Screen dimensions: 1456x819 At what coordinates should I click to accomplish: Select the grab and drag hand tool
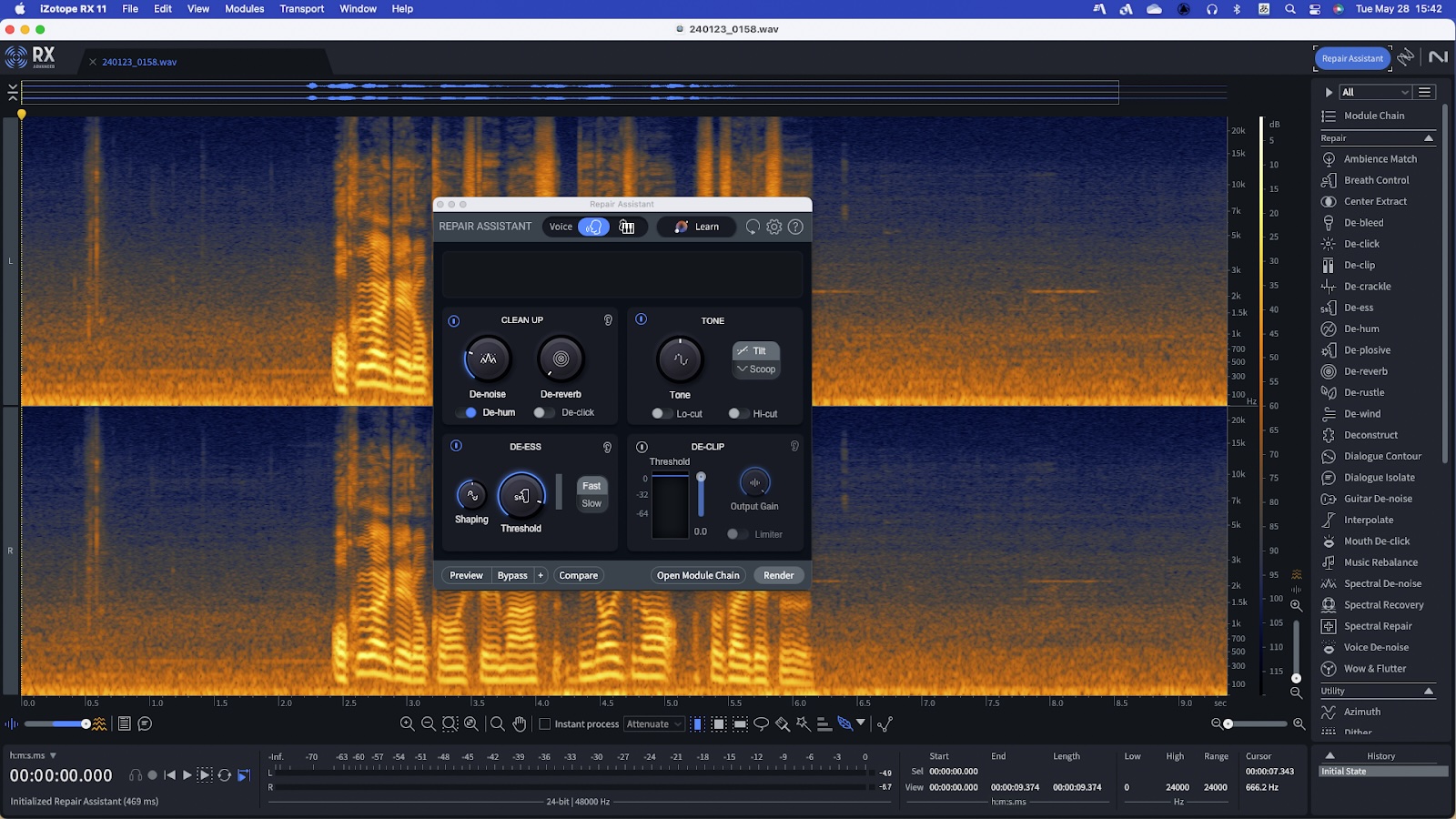click(x=520, y=724)
